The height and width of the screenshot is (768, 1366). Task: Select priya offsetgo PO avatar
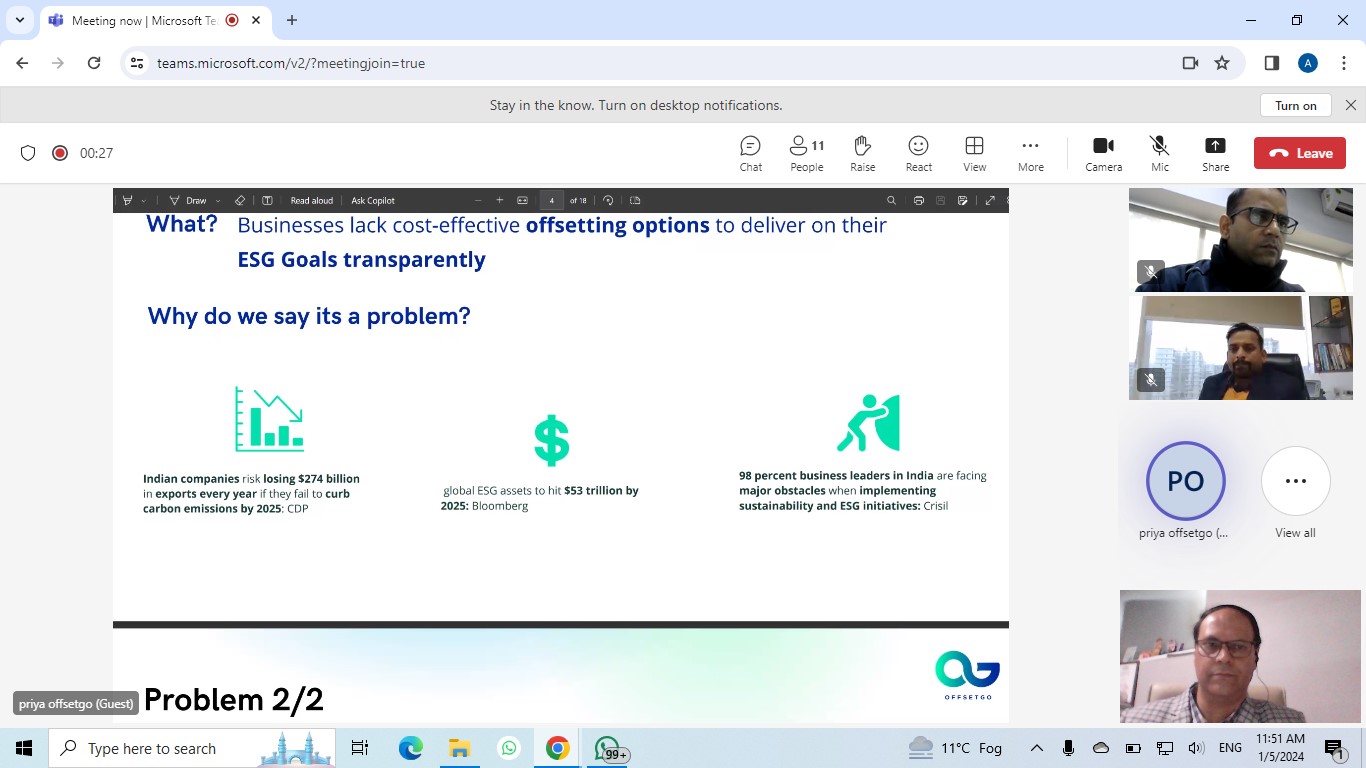pos(1185,481)
